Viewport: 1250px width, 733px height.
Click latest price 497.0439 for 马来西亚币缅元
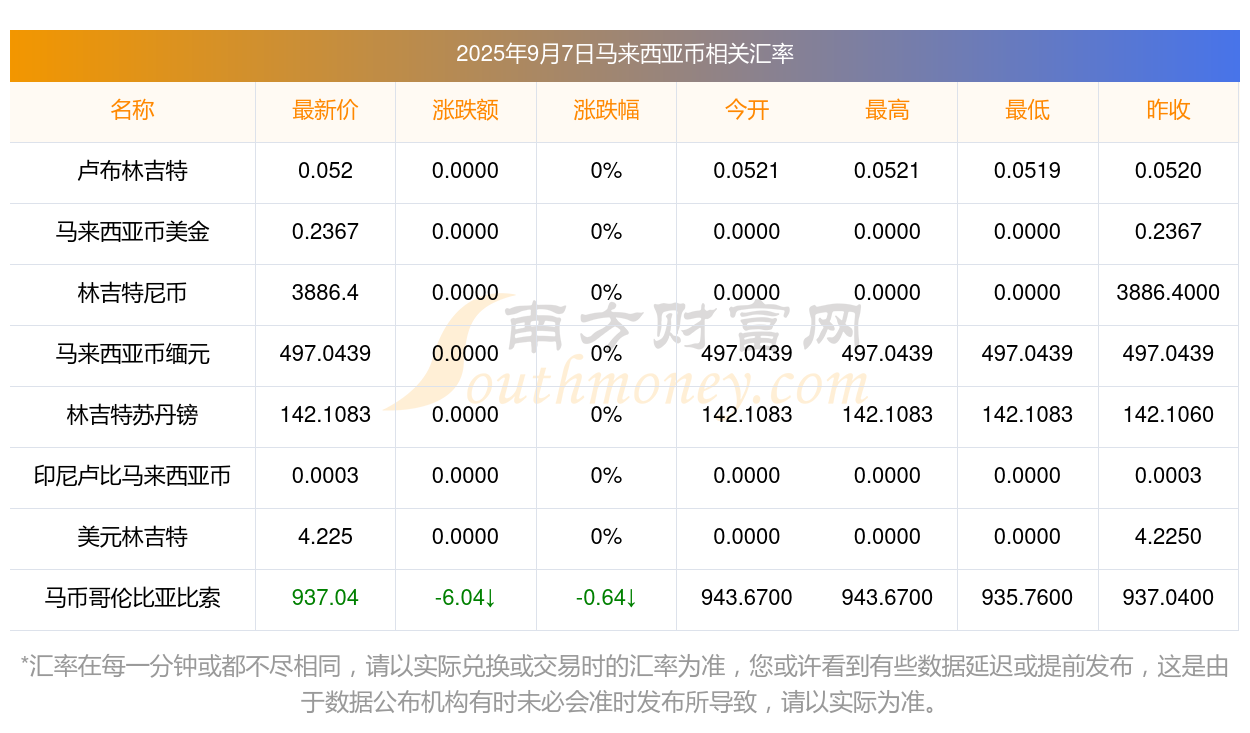tap(325, 354)
